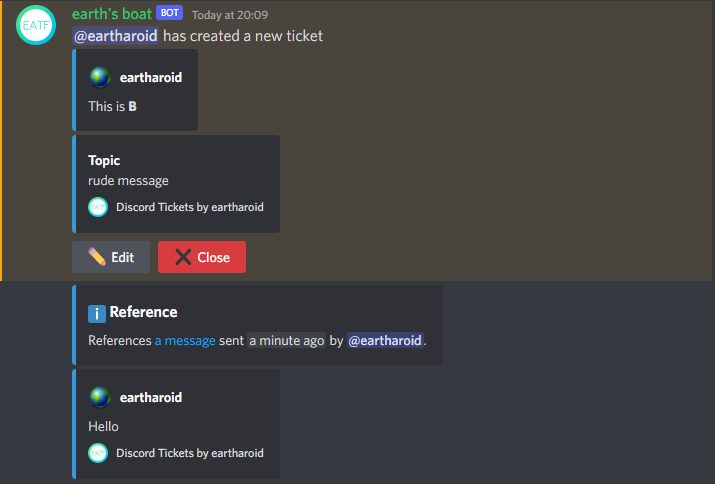Click the footer icon in the Topic embed
This screenshot has height=484, width=715.
pos(98,207)
